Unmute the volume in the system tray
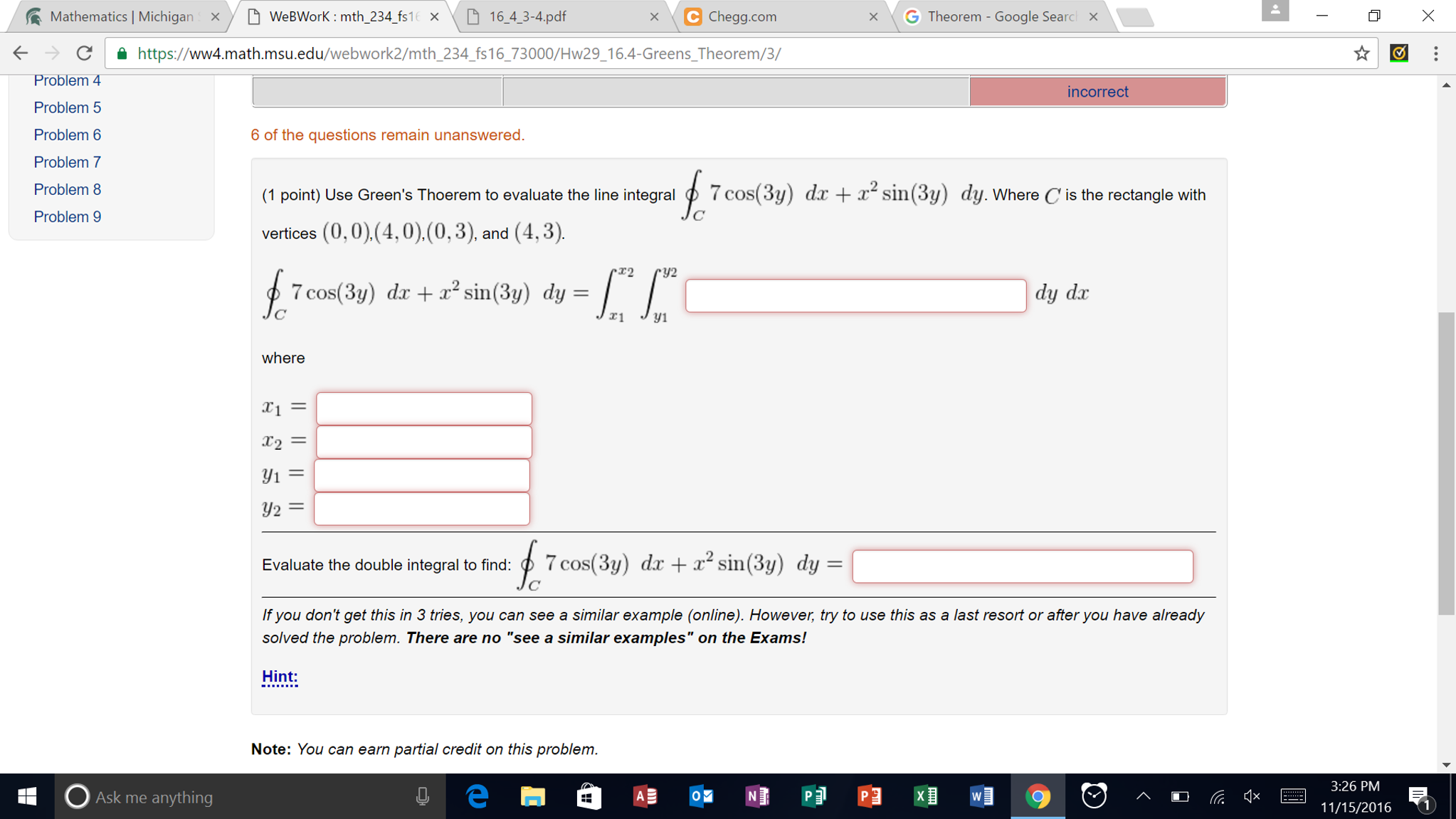Image resolution: width=1456 pixels, height=819 pixels. coord(1252,796)
